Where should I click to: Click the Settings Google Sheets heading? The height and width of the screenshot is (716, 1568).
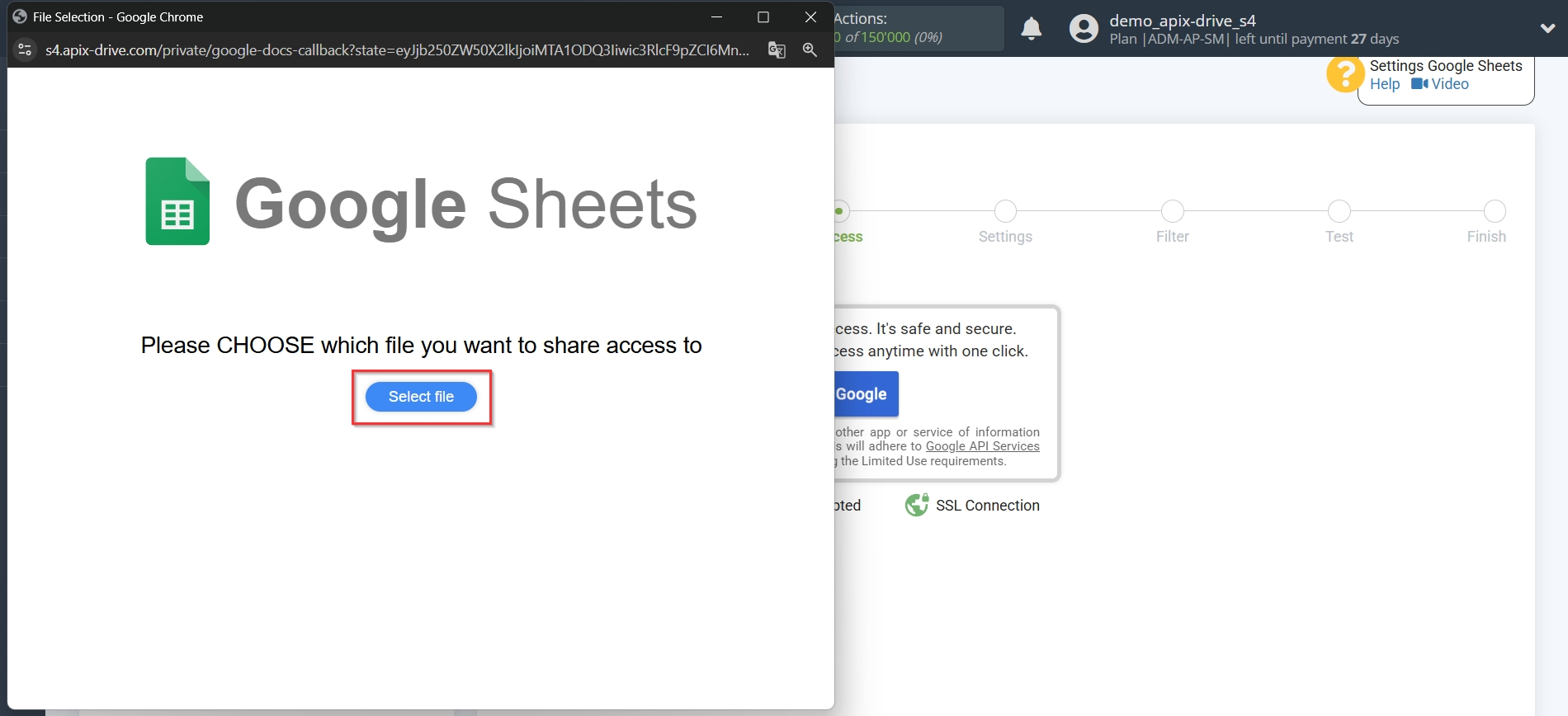tap(1446, 66)
